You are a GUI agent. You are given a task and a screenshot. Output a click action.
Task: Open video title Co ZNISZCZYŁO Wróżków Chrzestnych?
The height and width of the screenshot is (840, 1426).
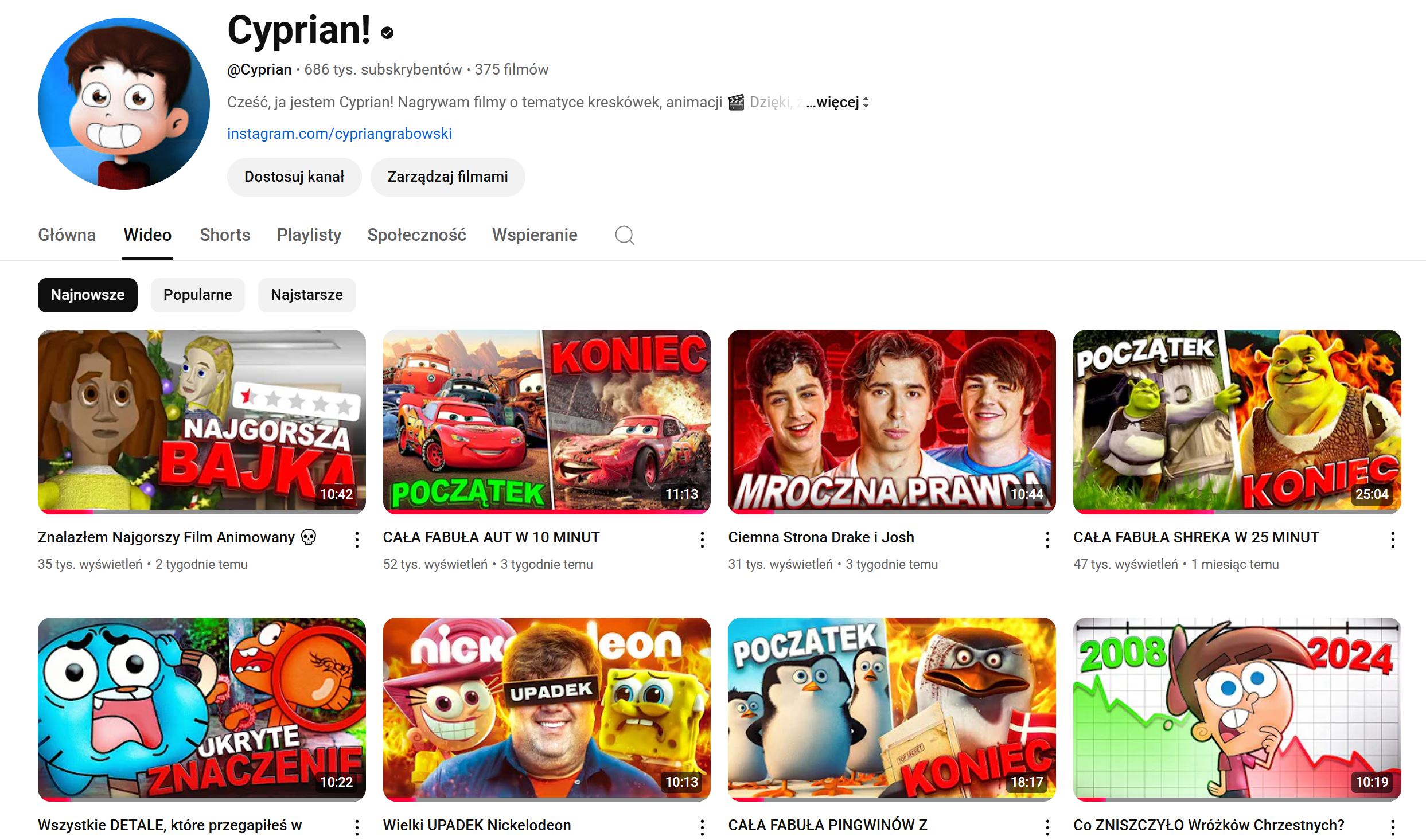[x=1209, y=825]
